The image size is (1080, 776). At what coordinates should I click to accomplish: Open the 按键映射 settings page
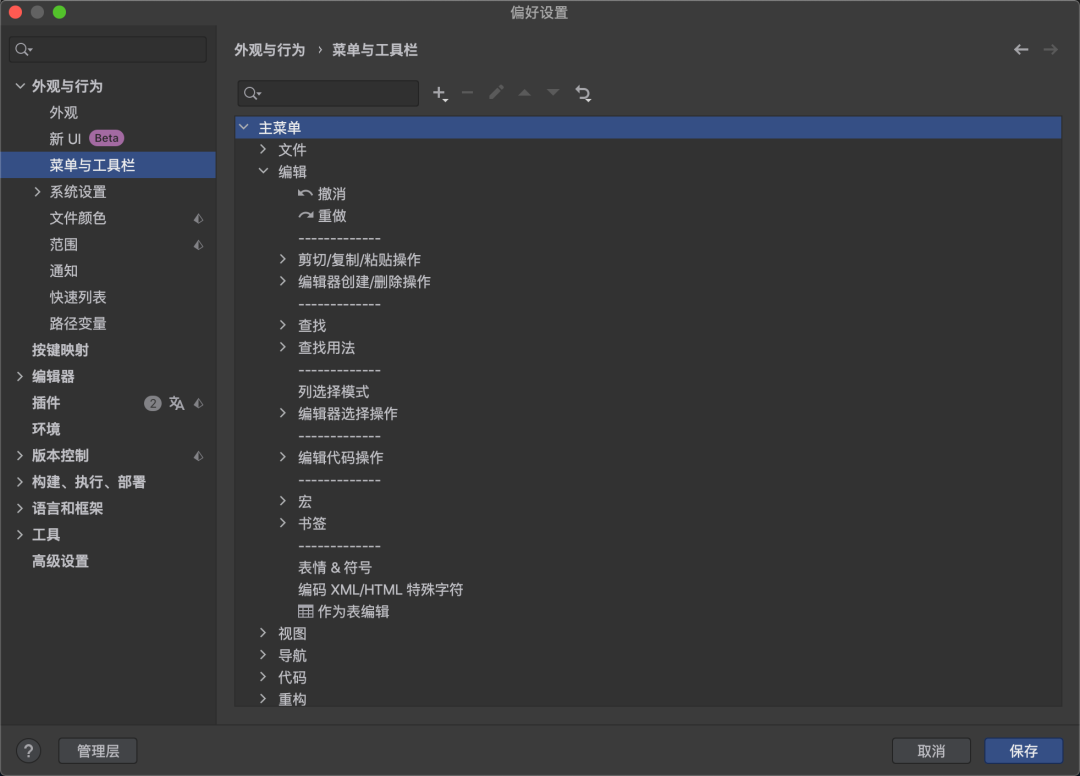61,350
